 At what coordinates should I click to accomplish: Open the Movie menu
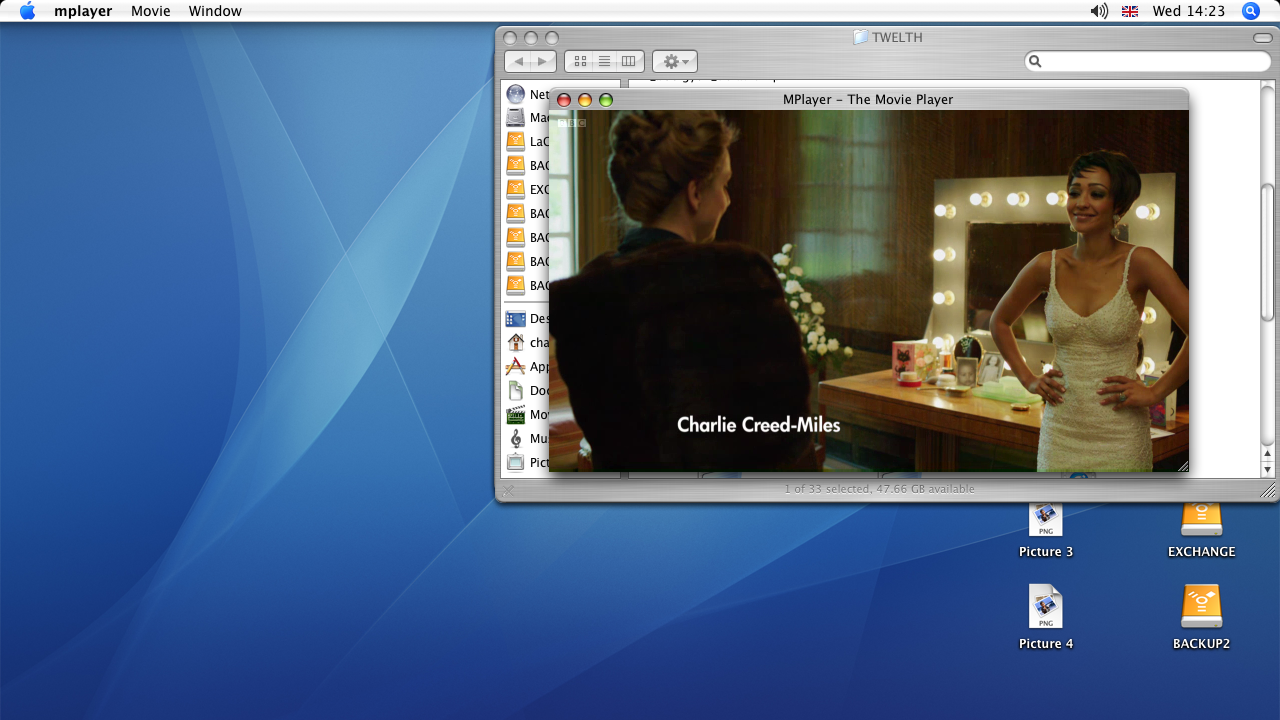(151, 11)
